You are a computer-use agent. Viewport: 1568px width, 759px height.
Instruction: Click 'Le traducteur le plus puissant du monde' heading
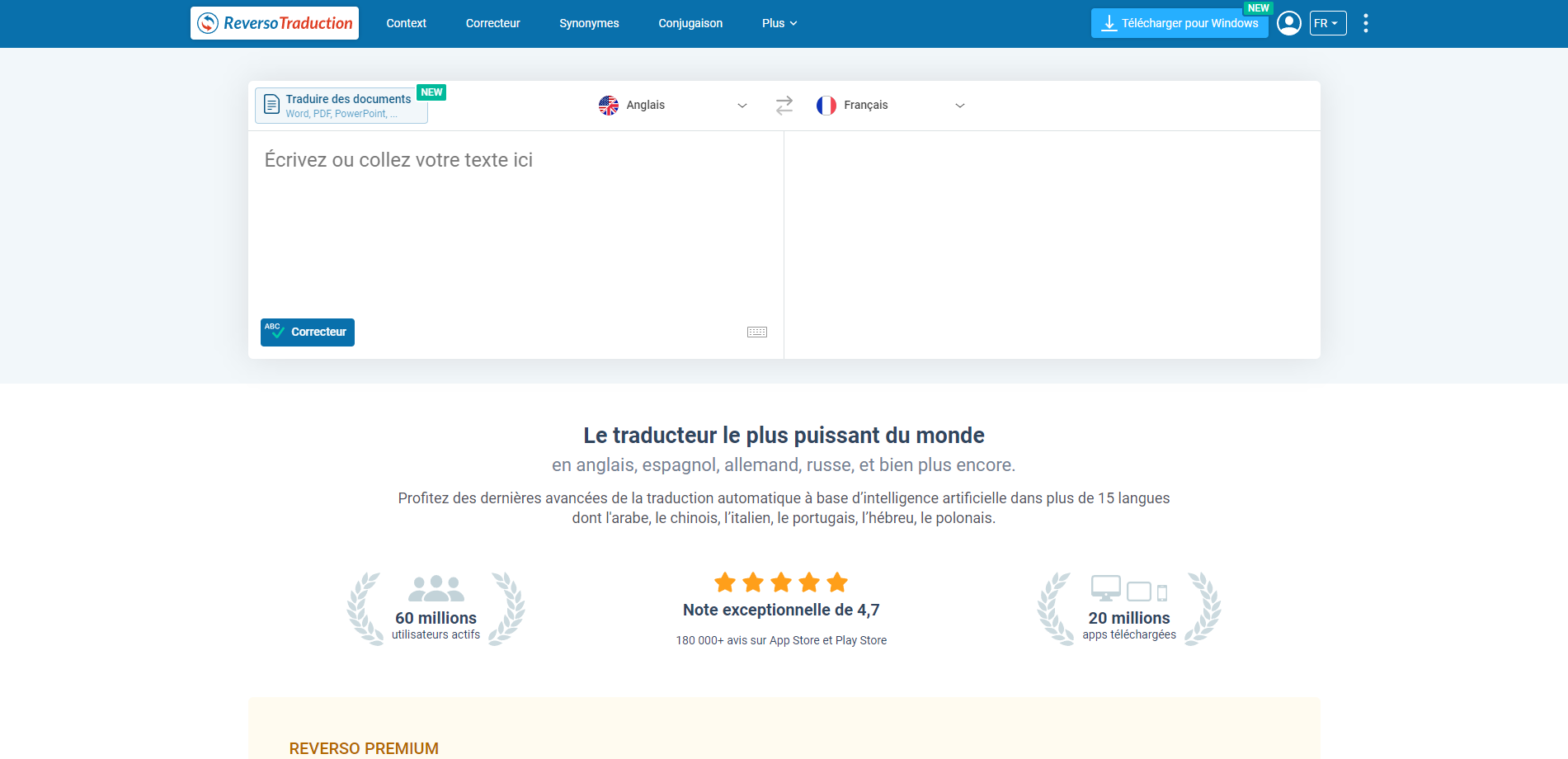pos(784,435)
